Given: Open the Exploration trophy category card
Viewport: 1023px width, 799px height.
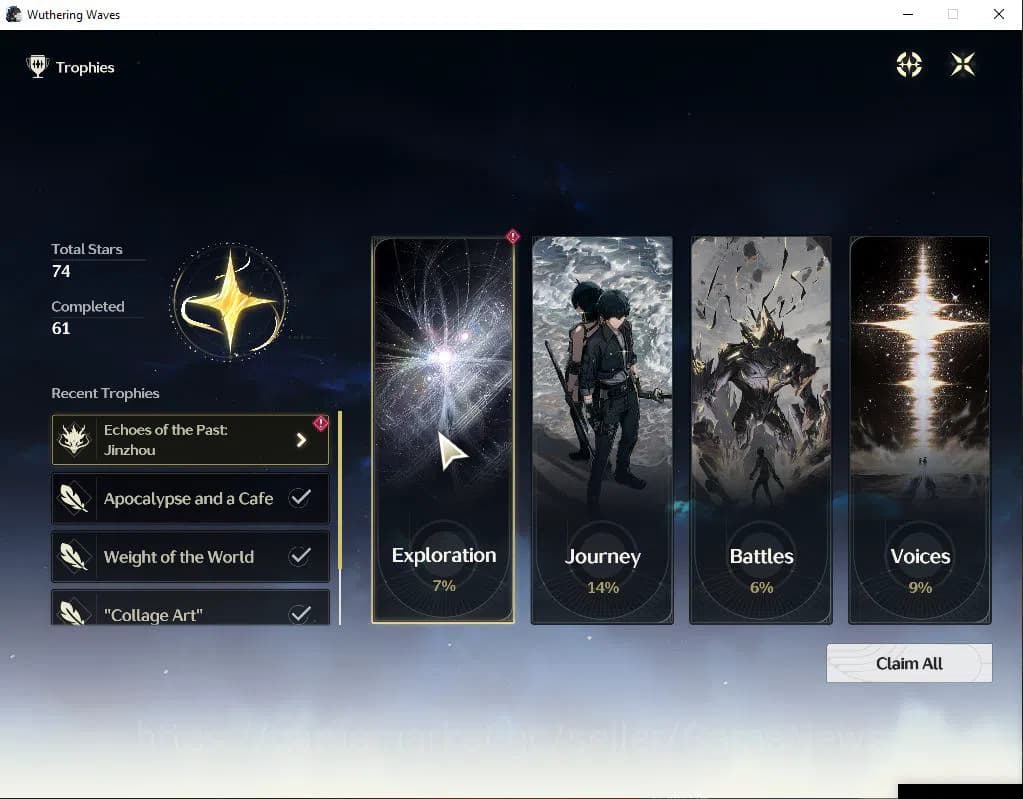Looking at the screenshot, I should (x=443, y=430).
